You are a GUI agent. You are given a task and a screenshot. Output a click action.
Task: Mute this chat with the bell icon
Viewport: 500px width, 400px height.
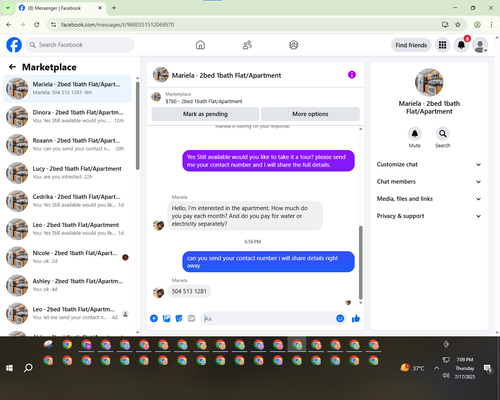pos(415,134)
